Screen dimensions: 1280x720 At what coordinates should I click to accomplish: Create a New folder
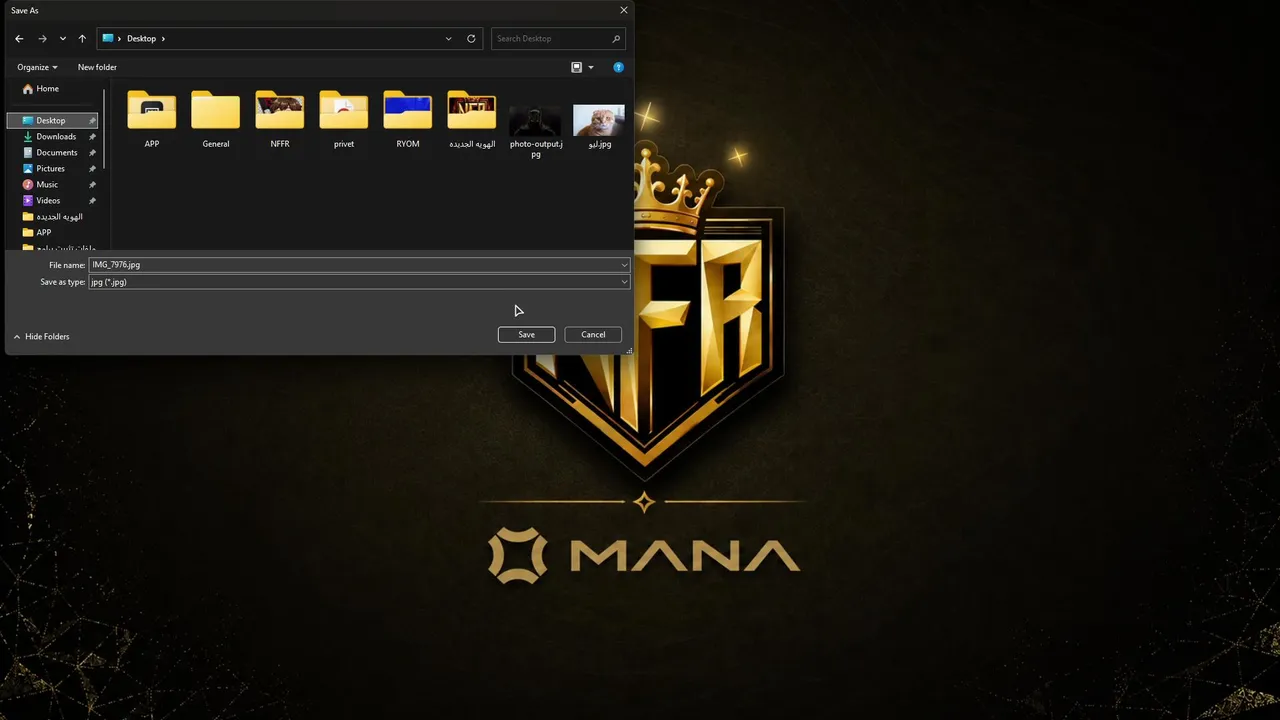point(97,67)
